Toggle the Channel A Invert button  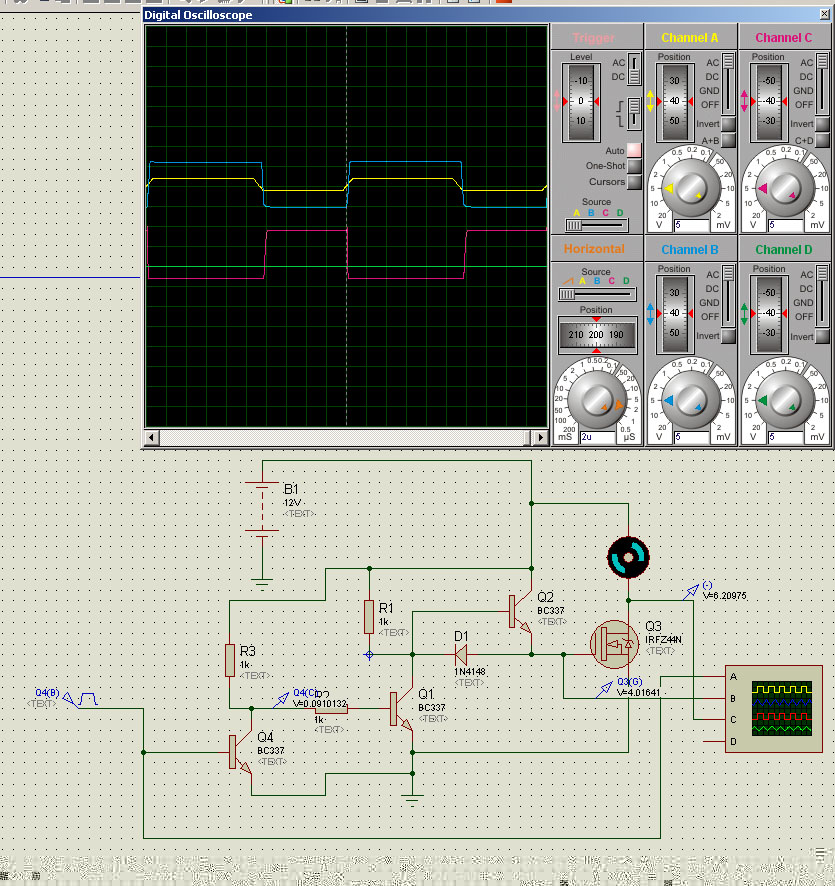(729, 124)
